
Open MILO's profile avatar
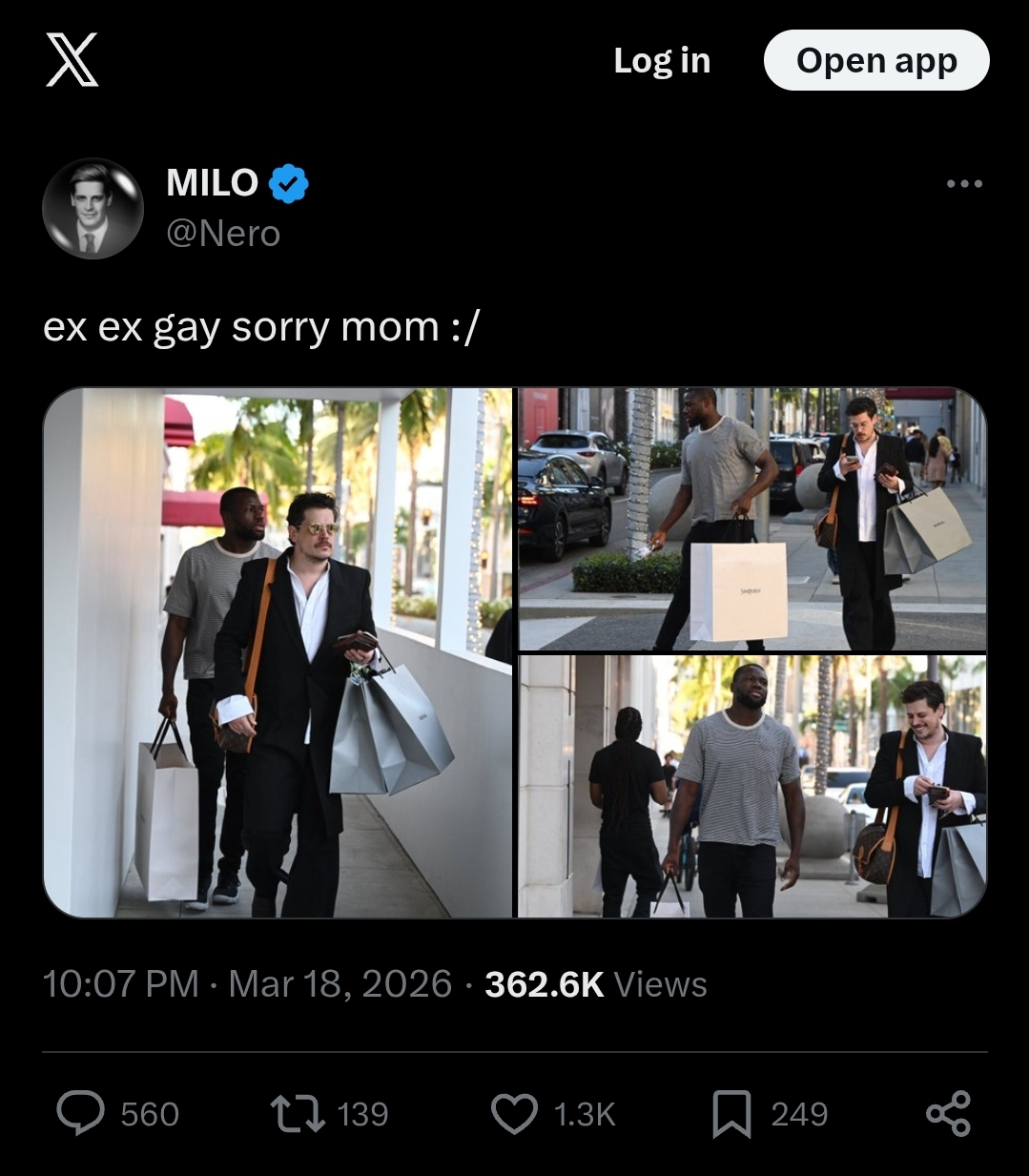(x=93, y=208)
